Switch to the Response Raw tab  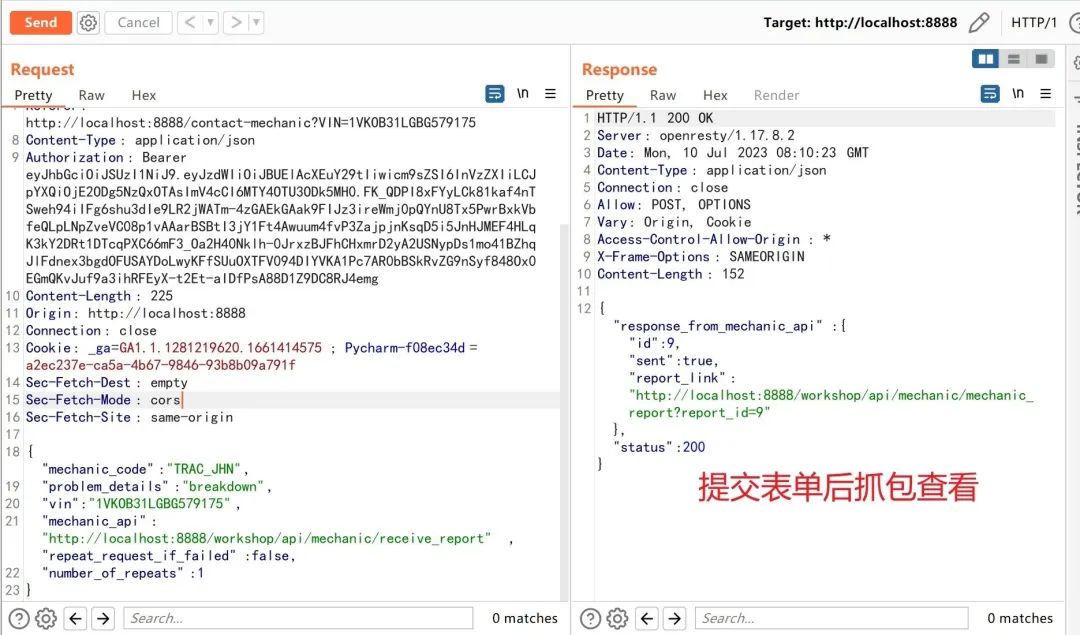(x=663, y=95)
